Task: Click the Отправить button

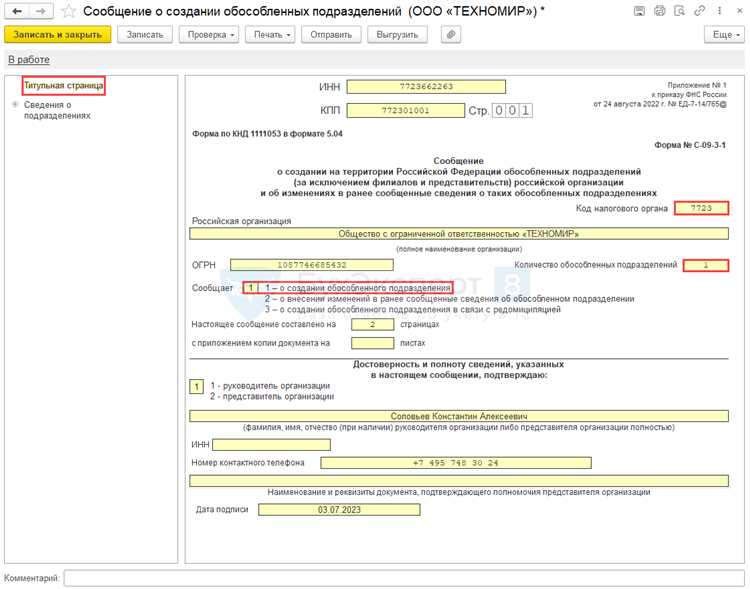Action: tap(331, 34)
